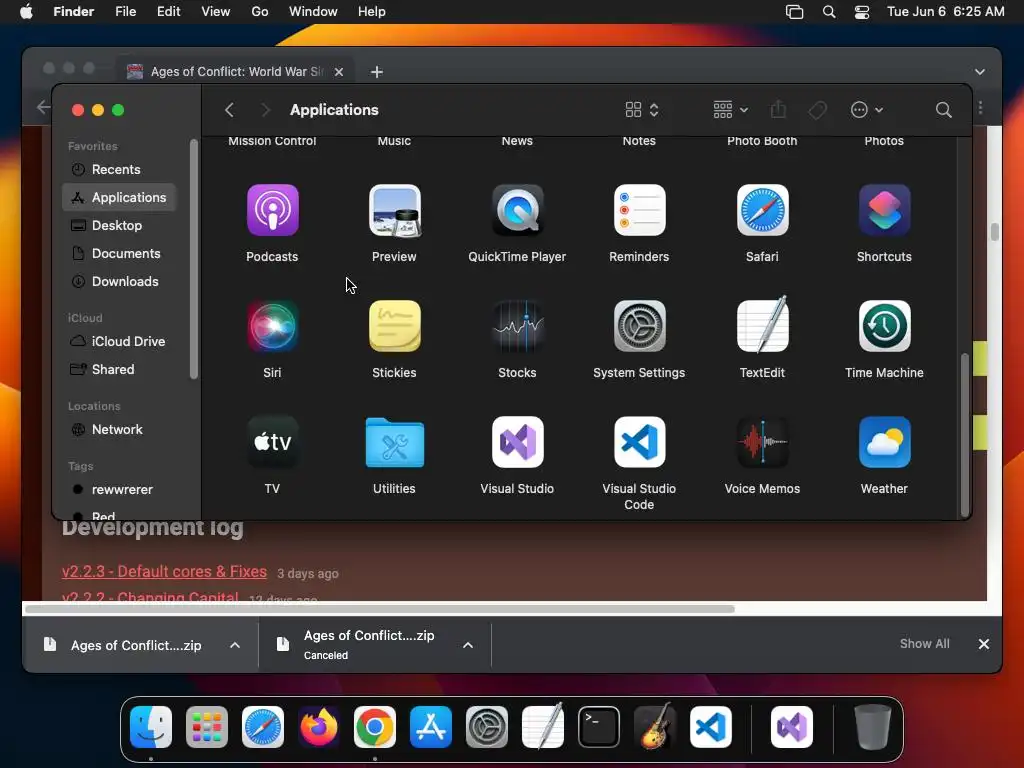Select the Utilities folder icon
Screen dimensions: 1024x768
pos(394,442)
